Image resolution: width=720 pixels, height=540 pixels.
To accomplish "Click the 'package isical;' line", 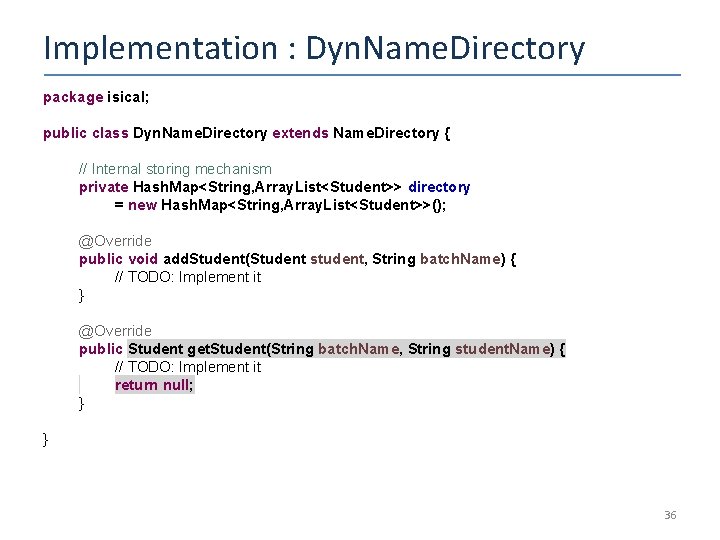I will [x=96, y=97].
